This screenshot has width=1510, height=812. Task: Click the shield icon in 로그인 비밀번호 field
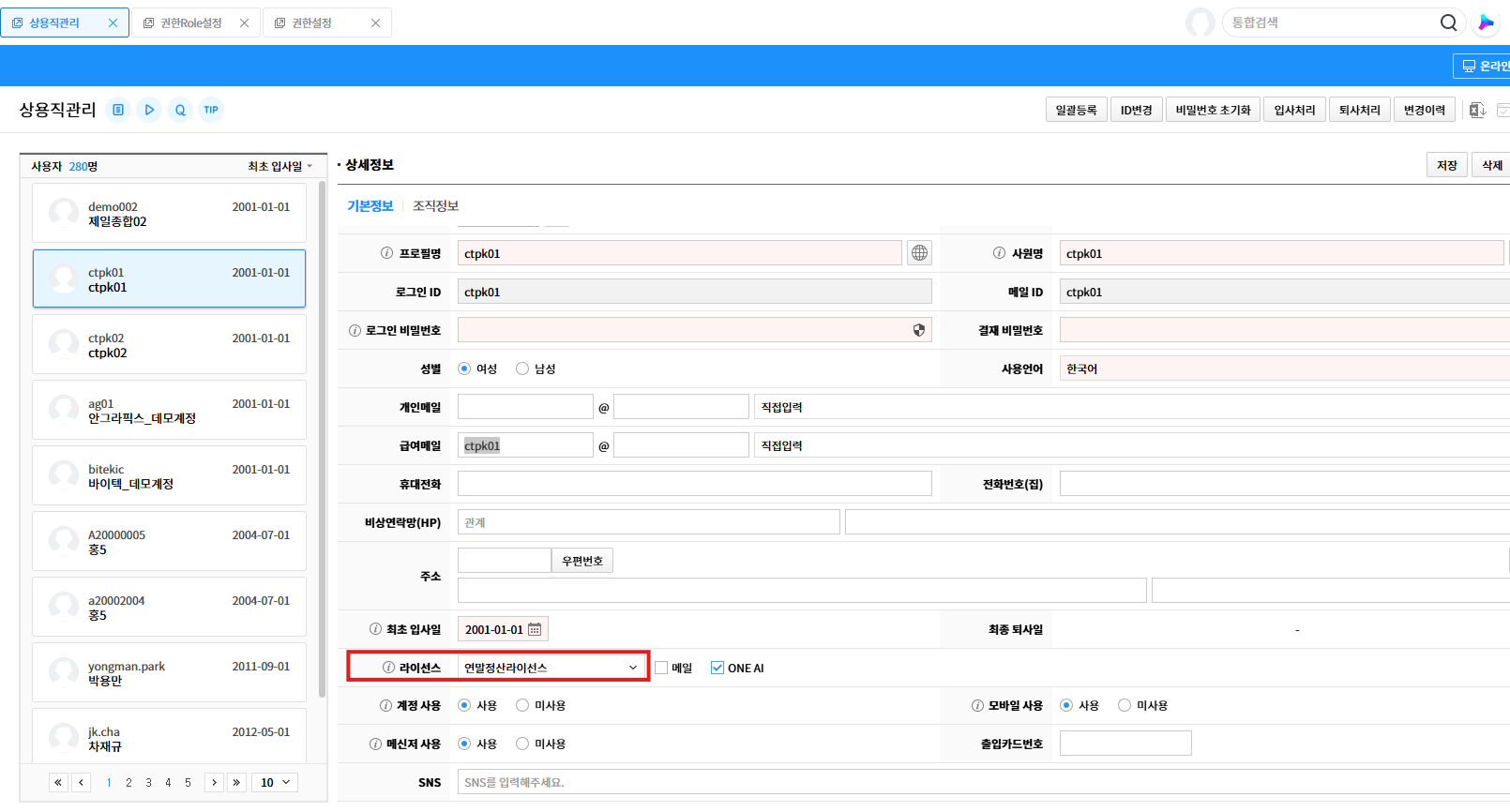click(x=918, y=330)
